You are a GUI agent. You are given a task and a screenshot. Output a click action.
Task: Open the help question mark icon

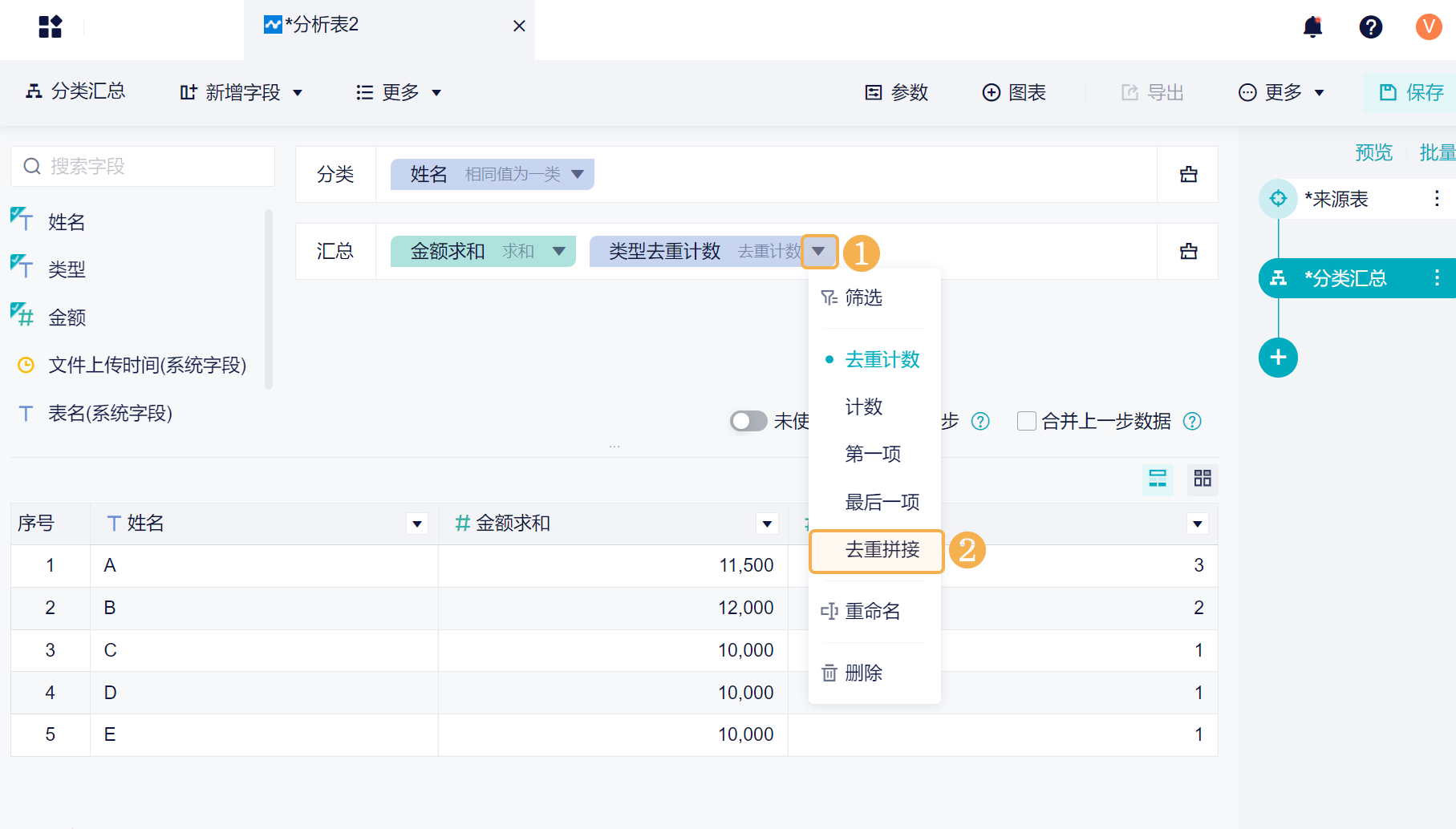click(x=1370, y=27)
